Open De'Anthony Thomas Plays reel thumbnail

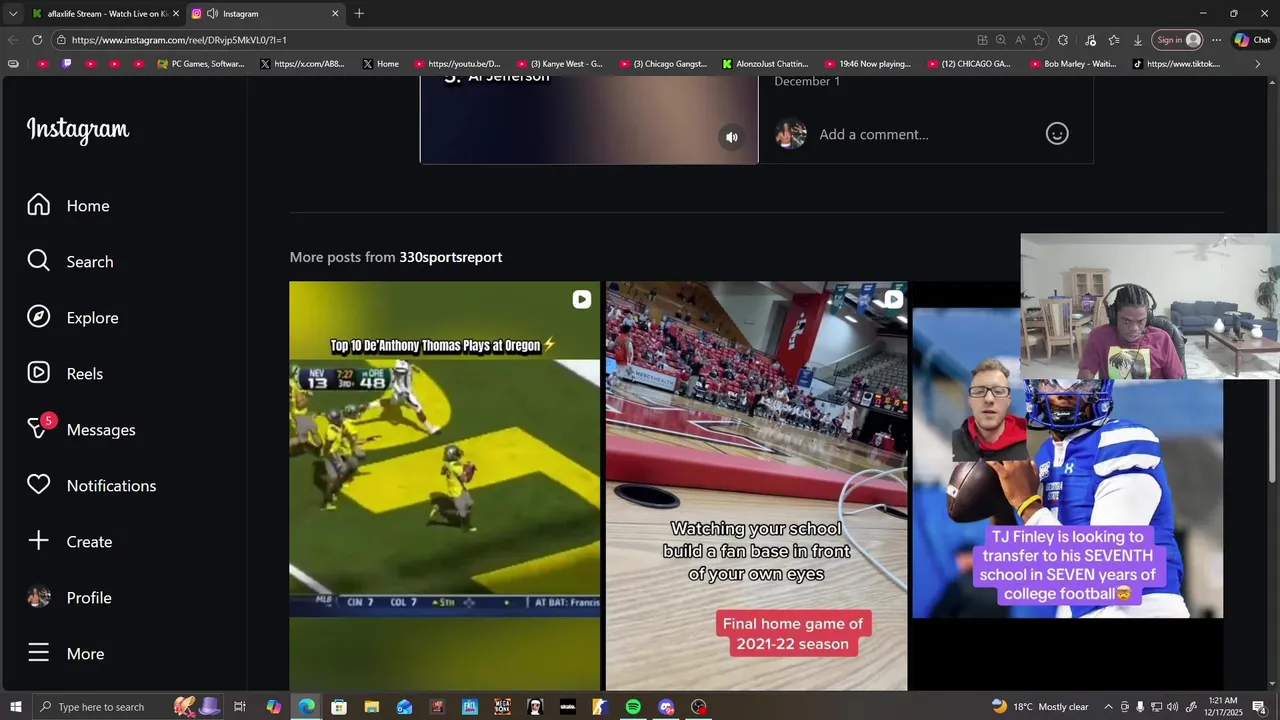pyautogui.click(x=445, y=486)
